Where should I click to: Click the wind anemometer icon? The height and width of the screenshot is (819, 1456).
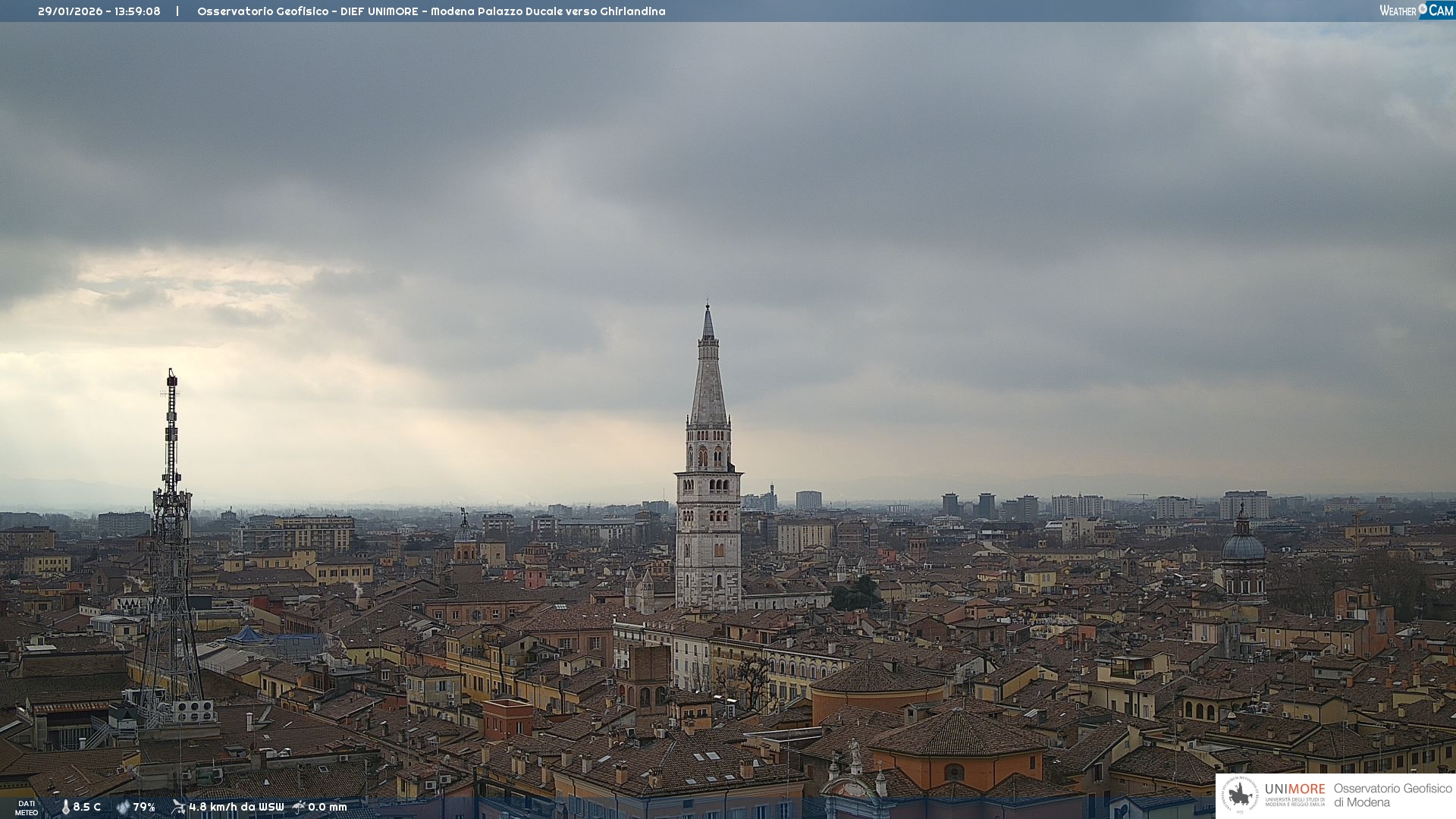click(x=178, y=807)
